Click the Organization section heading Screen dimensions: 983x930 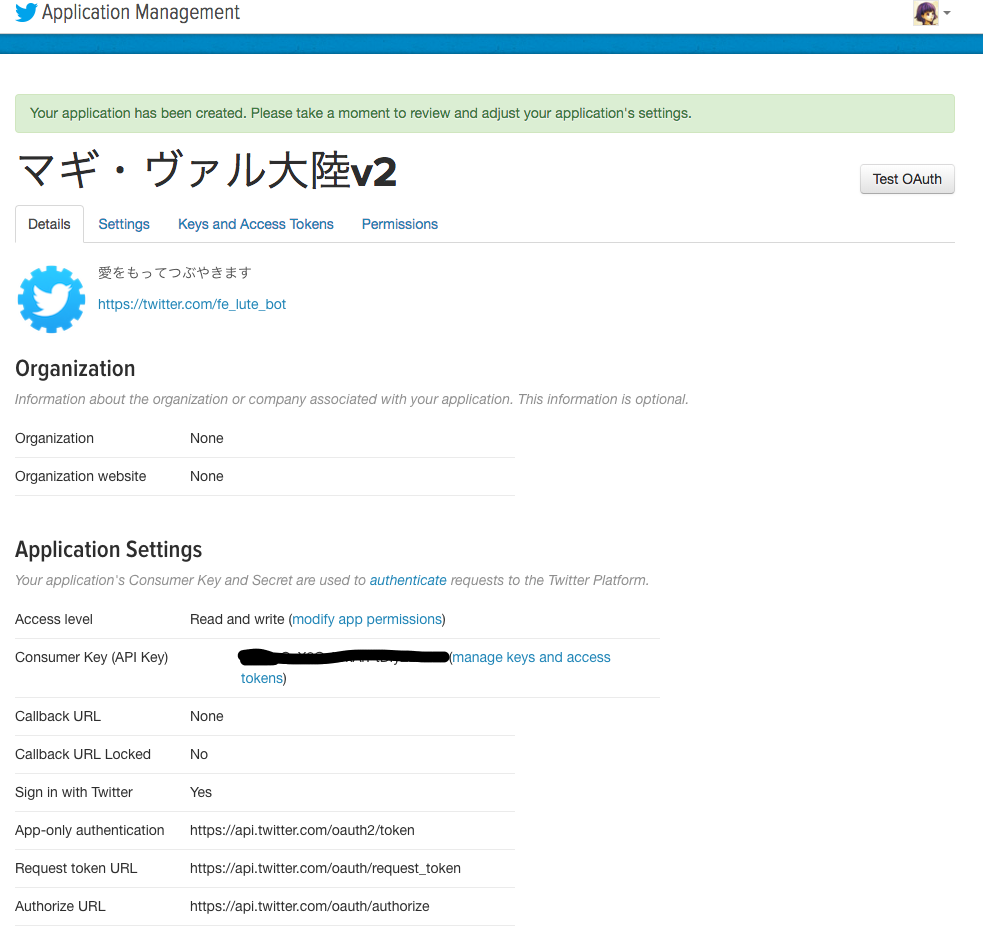click(x=75, y=369)
